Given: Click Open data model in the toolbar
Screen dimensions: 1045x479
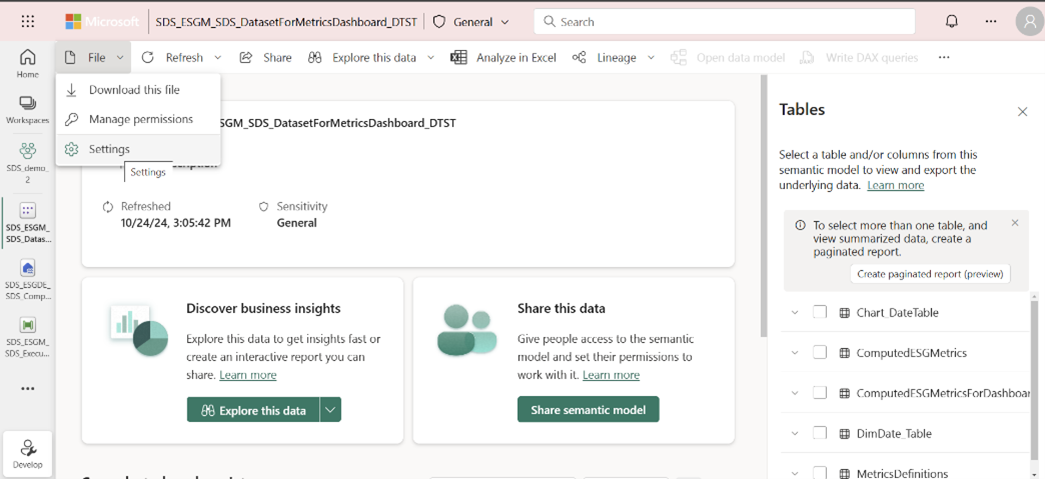Looking at the screenshot, I should [x=727, y=57].
